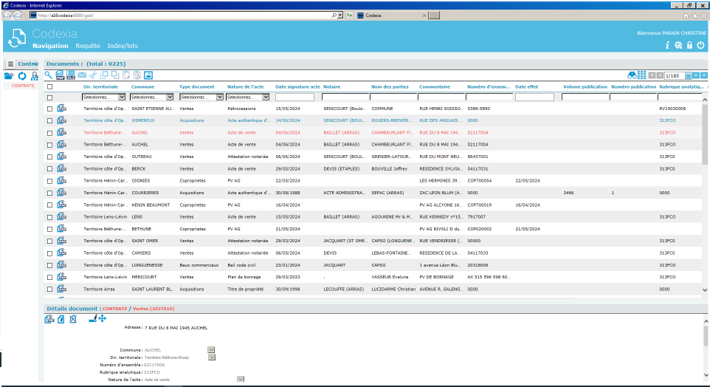This screenshot has height=387, width=710.
Task: Expand Dir. territoriale dropdown in details panel
Action: 212,358
